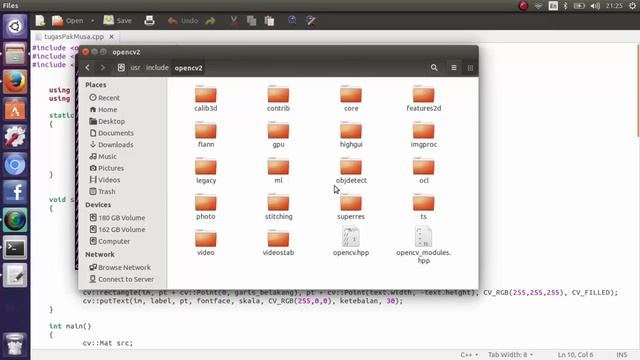
Task: Open the flann folder
Action: tap(206, 134)
